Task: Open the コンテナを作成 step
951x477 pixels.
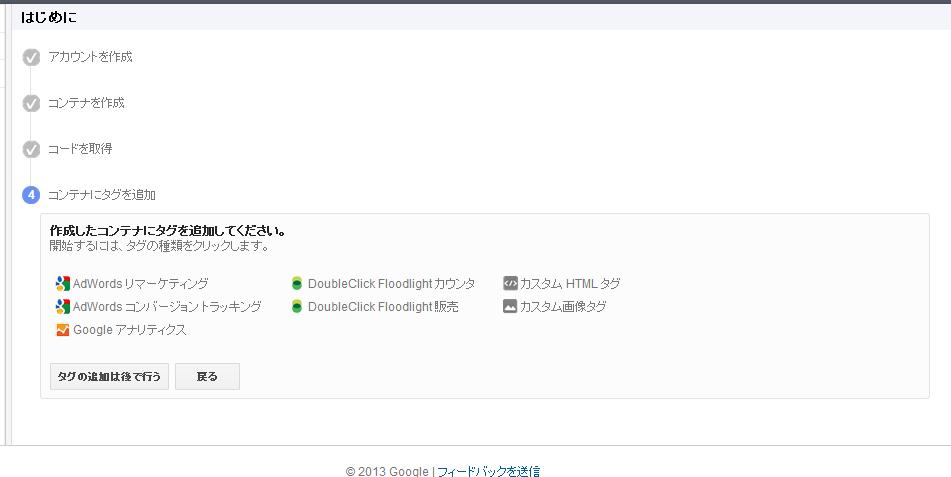Action: click(x=86, y=103)
